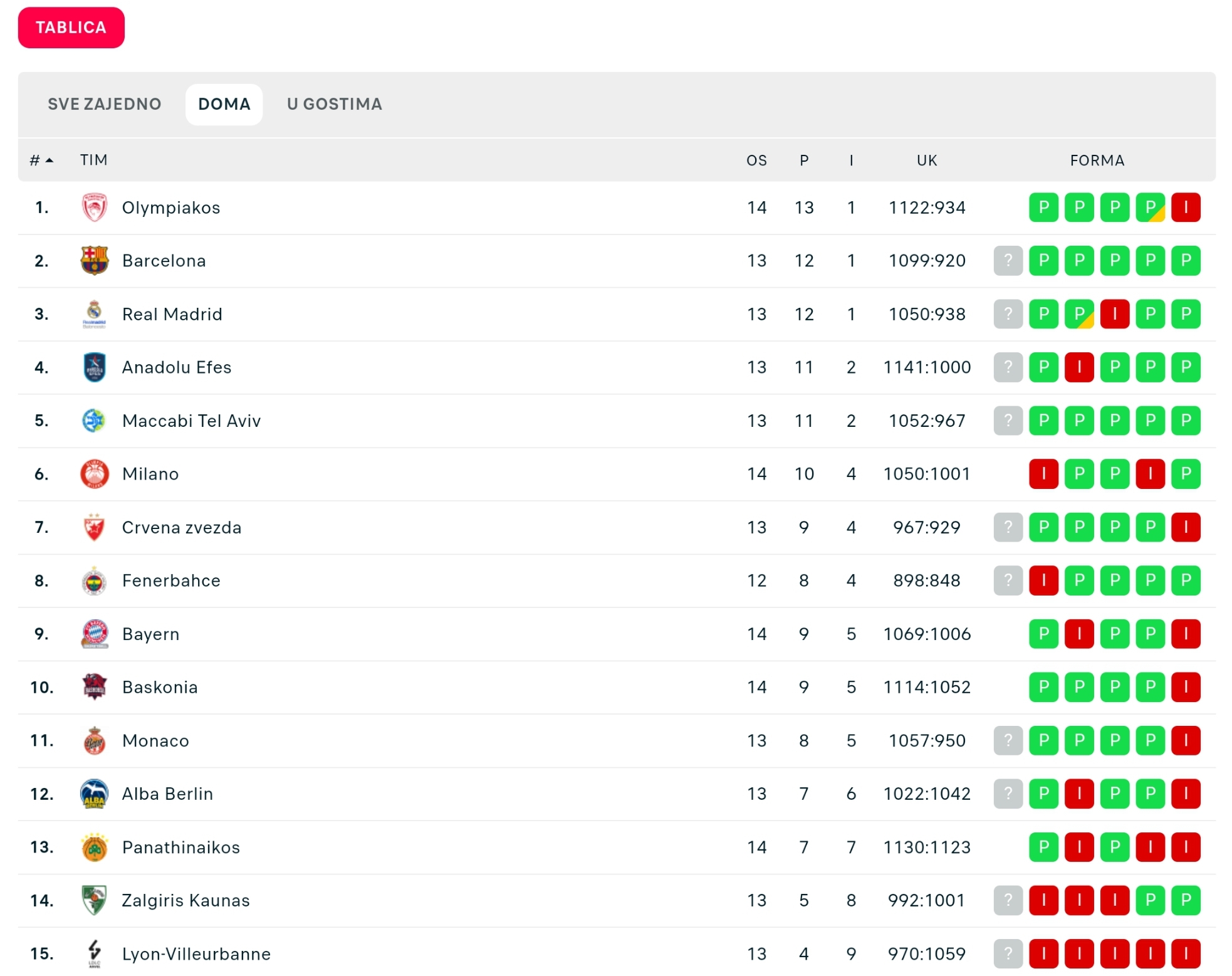
Task: Click the score 1114:1052
Action: pos(927,688)
